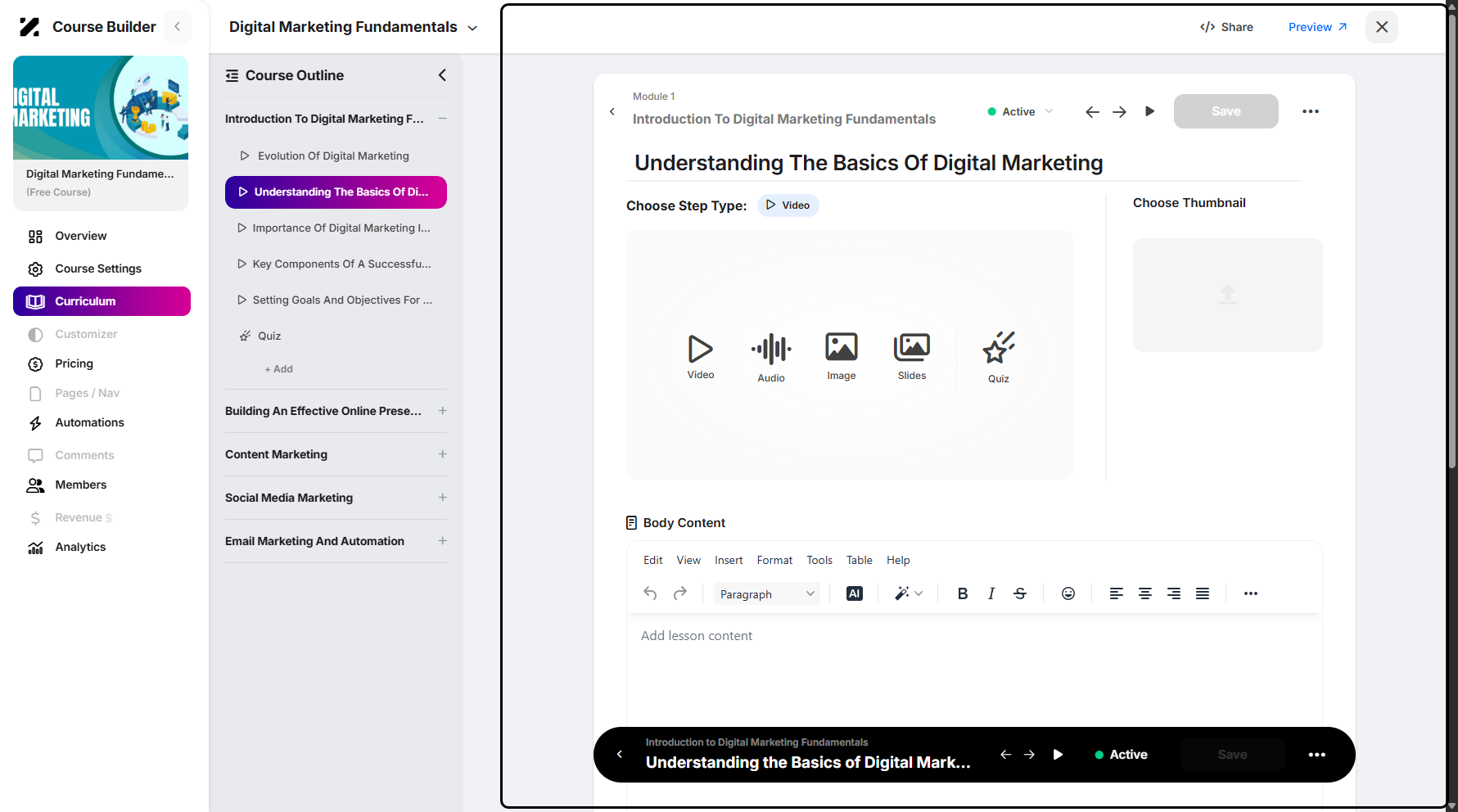Open the emoji picker in the editor
Screen dimensions: 1458x812
tap(1068, 593)
